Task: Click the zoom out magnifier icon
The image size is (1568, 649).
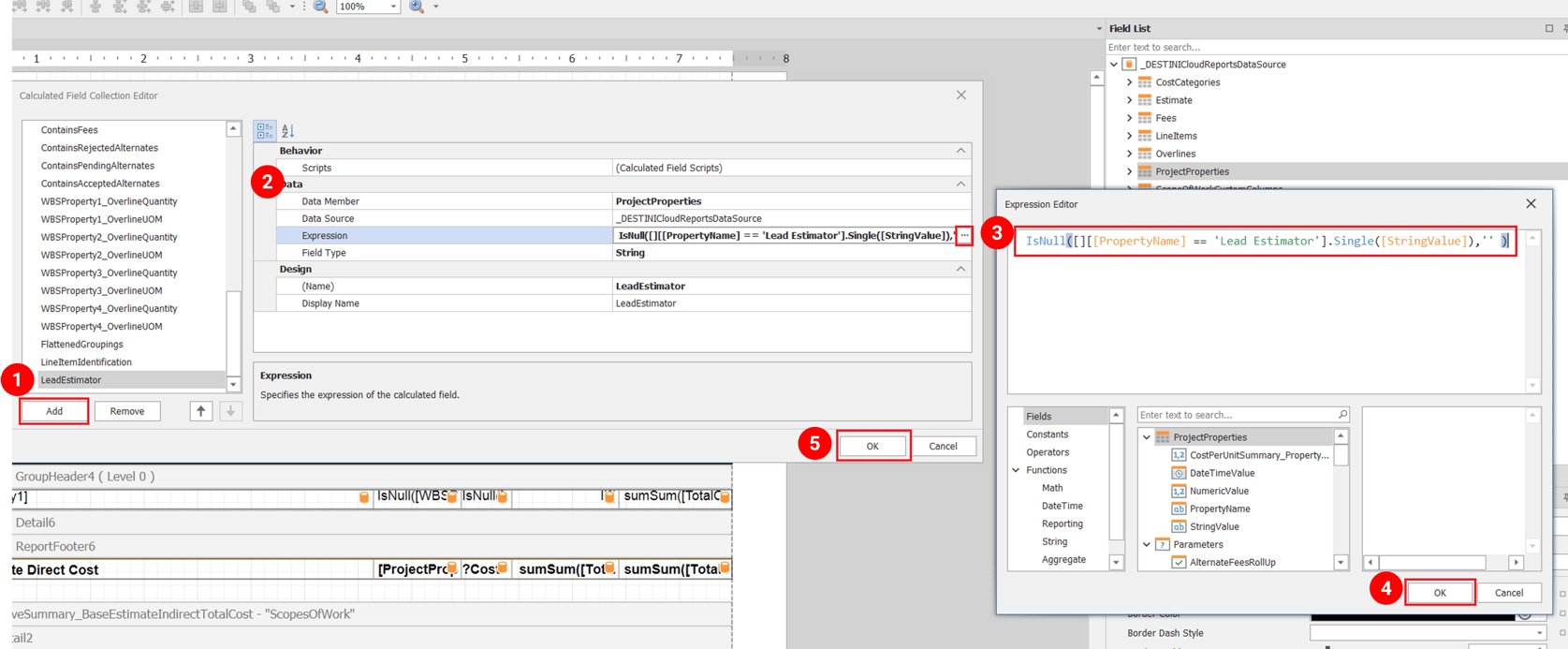Action: 320,7
